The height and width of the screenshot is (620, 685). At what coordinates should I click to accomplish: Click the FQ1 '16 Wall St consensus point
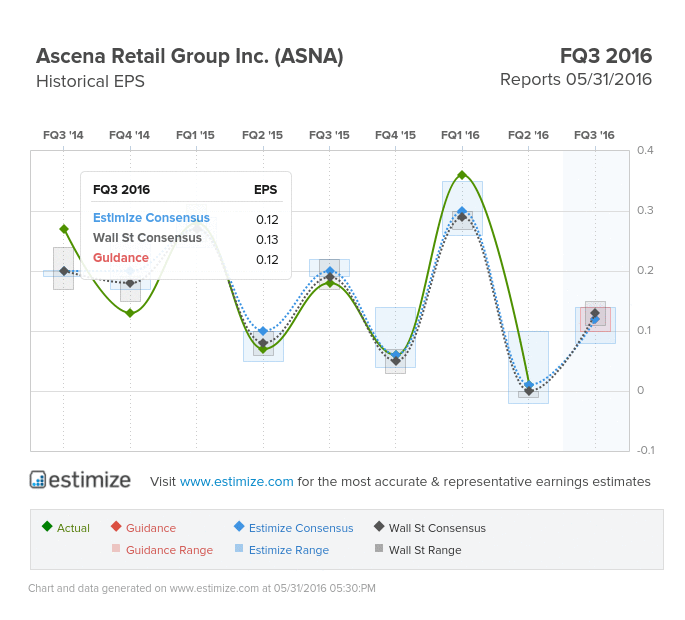point(462,217)
